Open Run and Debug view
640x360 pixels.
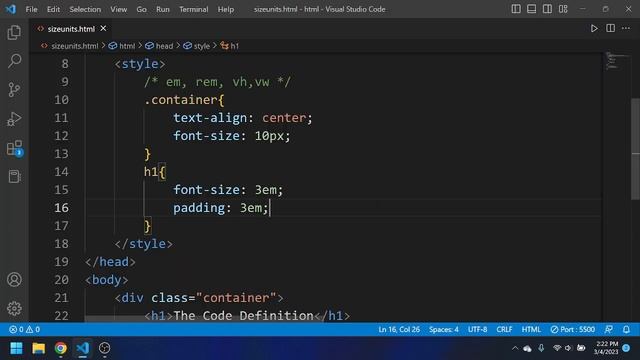[x=14, y=119]
